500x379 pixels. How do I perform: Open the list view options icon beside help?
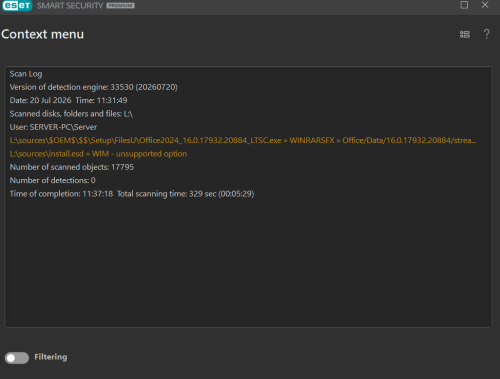coord(465,34)
